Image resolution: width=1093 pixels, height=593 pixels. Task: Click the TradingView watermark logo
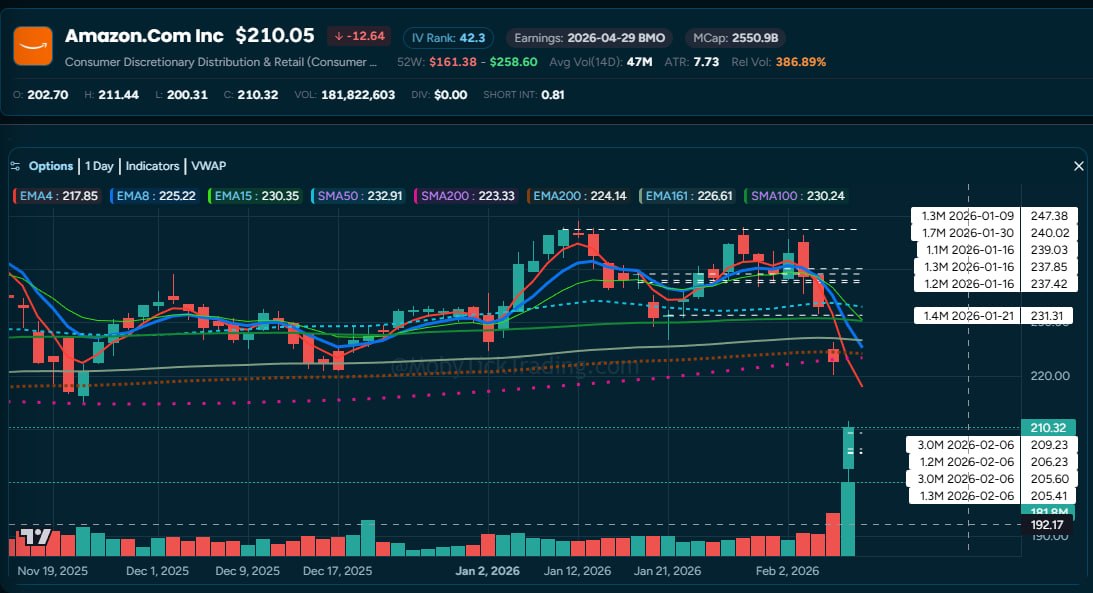click(x=35, y=538)
